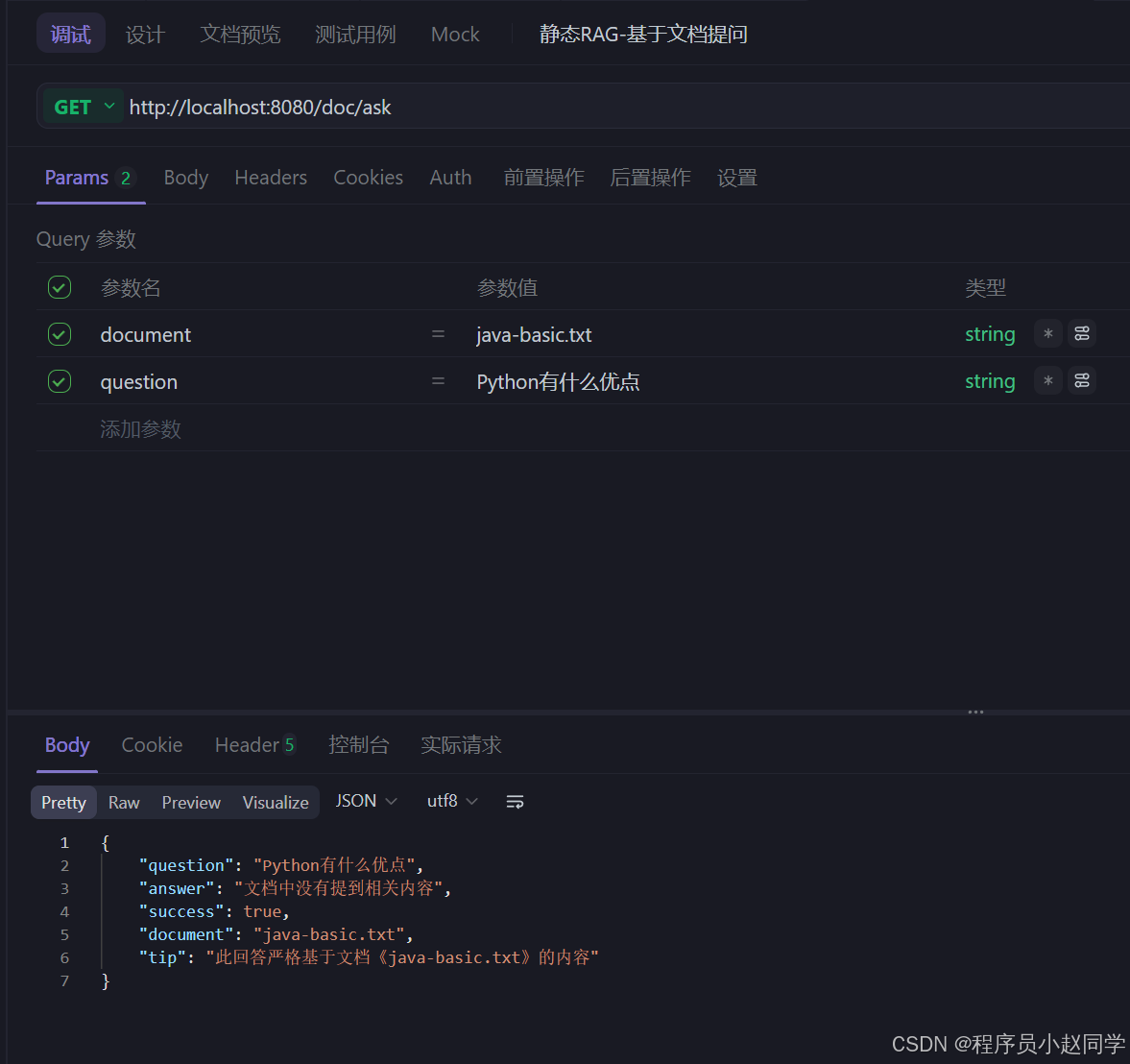This screenshot has height=1064, width=1130.
Task: Select the Visualize view button
Action: click(x=276, y=803)
